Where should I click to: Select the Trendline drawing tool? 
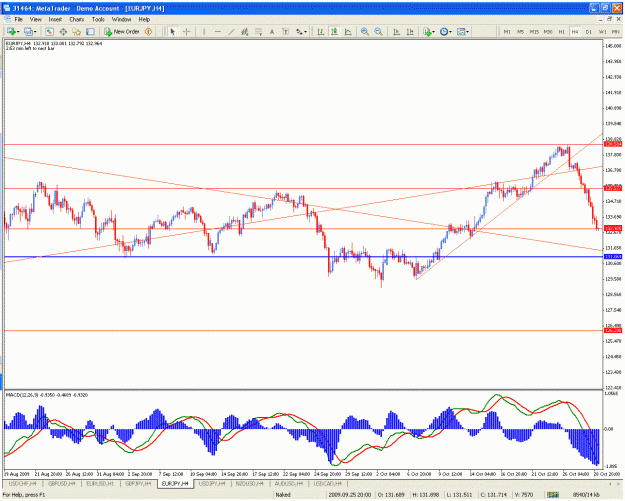point(231,31)
